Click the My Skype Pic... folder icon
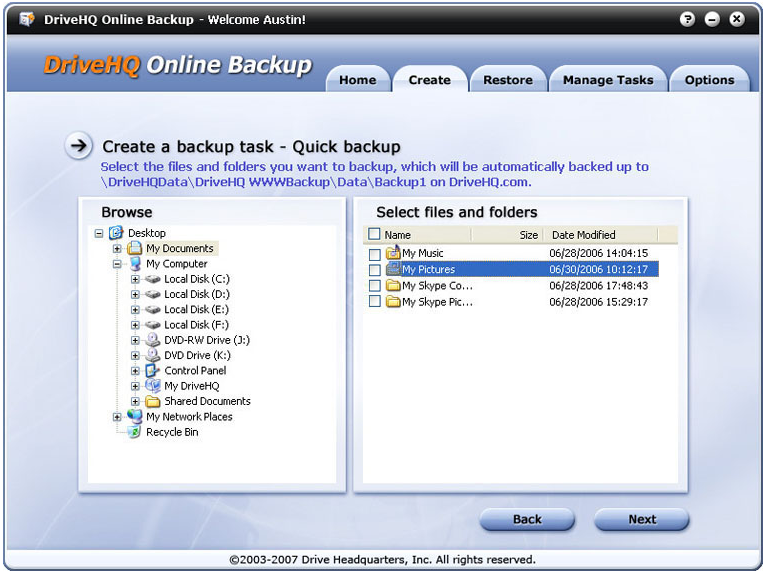This screenshot has width=765, height=573. (x=393, y=302)
